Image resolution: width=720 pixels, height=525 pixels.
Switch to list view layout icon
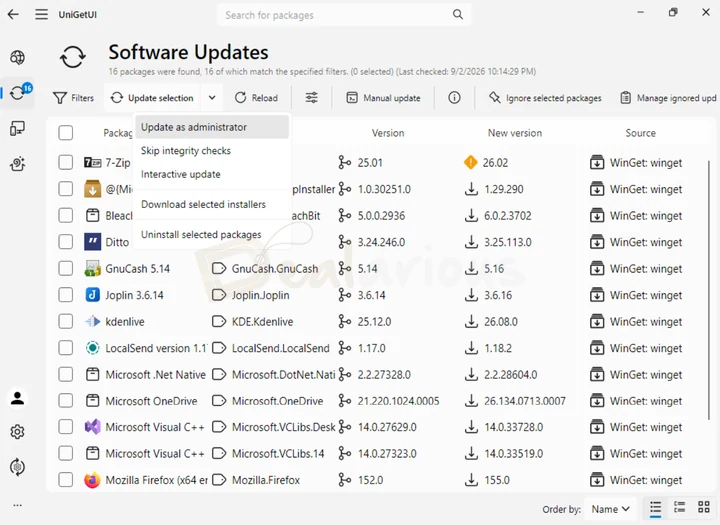pyautogui.click(x=655, y=508)
